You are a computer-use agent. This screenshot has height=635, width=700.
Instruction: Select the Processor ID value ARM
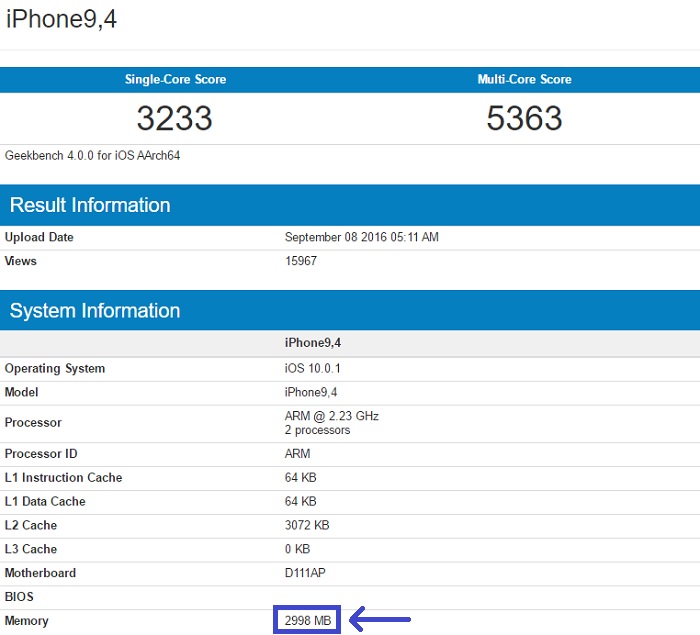[x=297, y=454]
